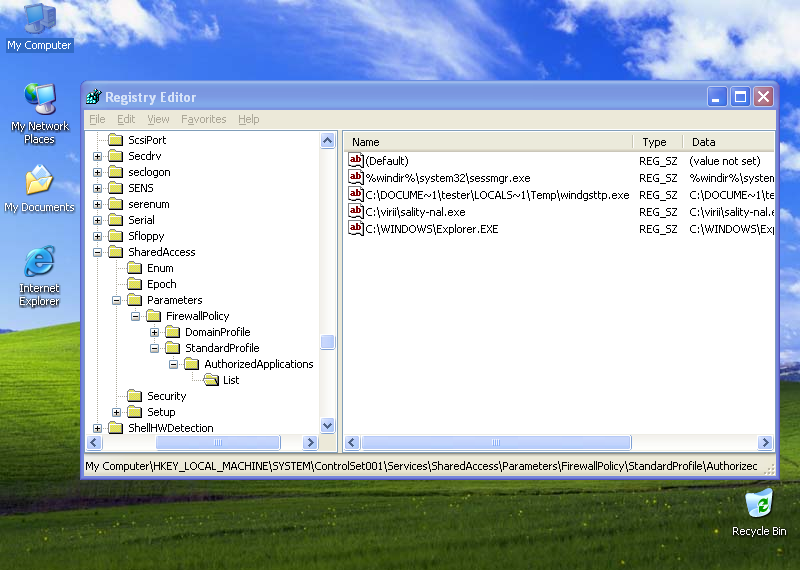800x570 pixels.
Task: Click the tree pane horizontal scrollbar thumb
Action: pos(218,442)
